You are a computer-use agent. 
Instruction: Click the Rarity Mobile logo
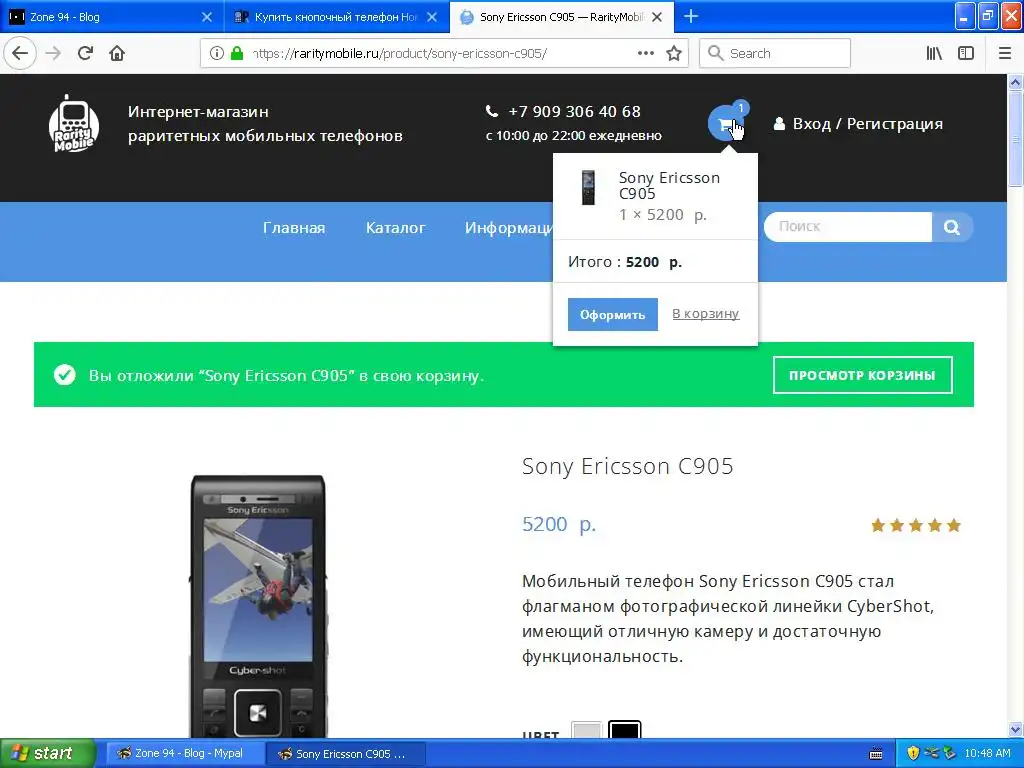tap(74, 123)
